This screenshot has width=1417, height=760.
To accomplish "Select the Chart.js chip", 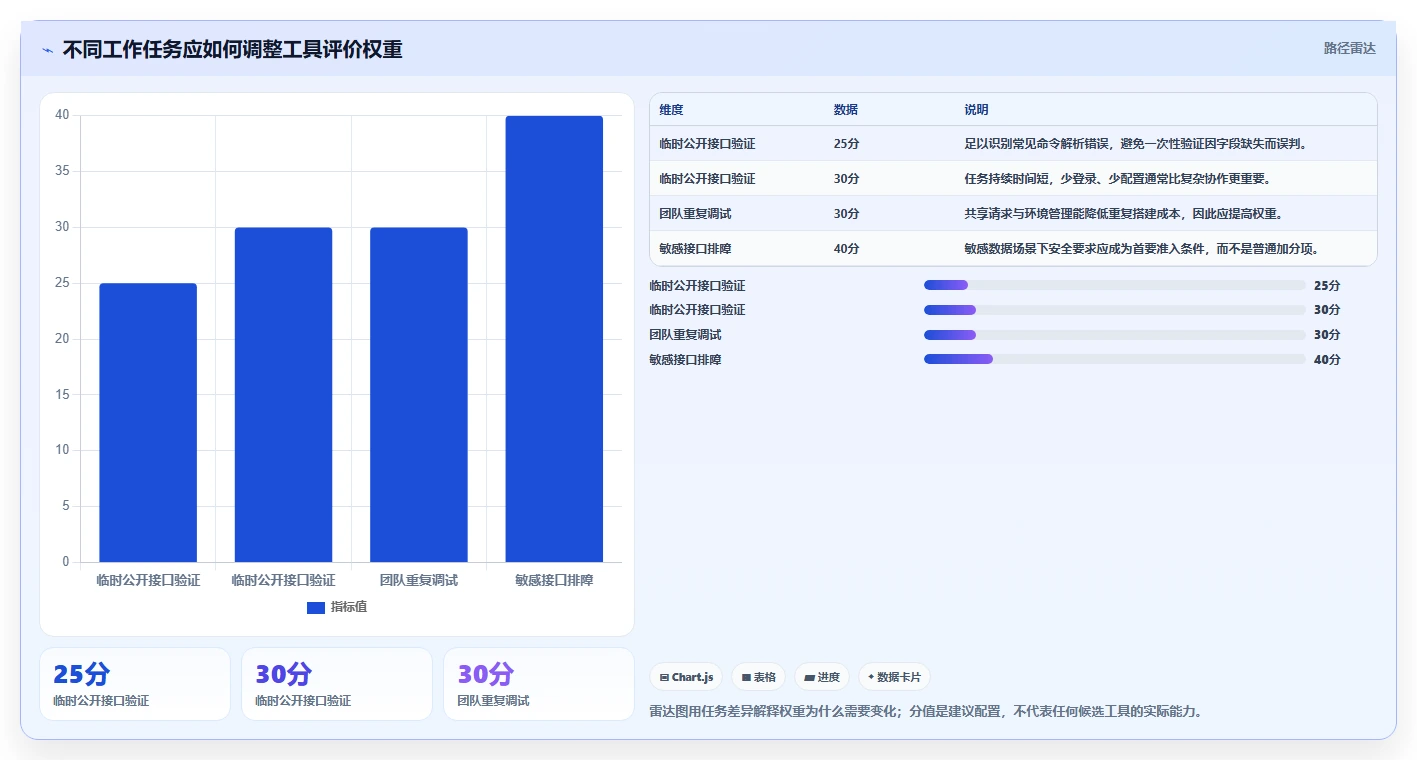I will pyautogui.click(x=687, y=677).
